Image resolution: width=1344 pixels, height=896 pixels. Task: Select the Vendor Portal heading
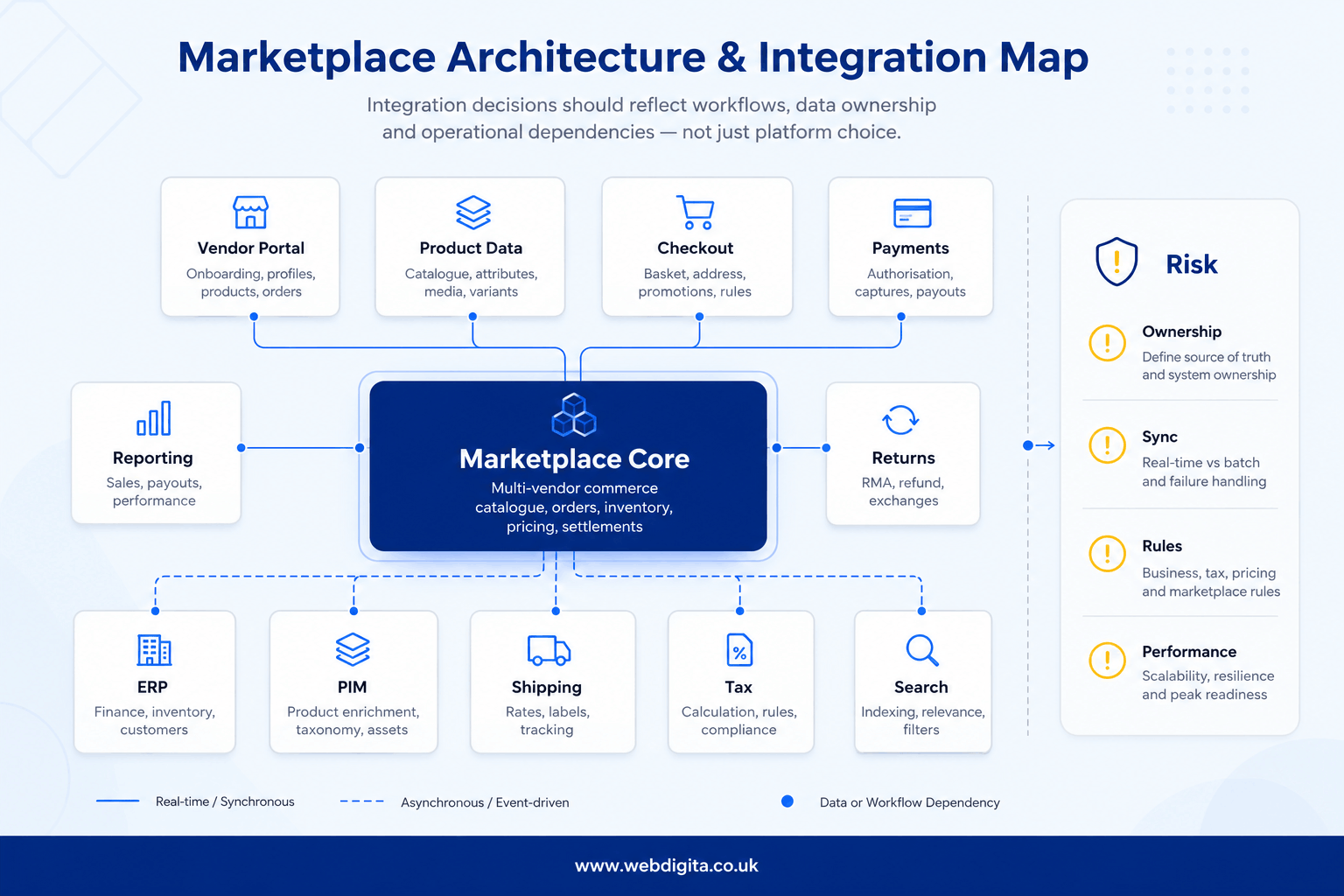pos(251,248)
